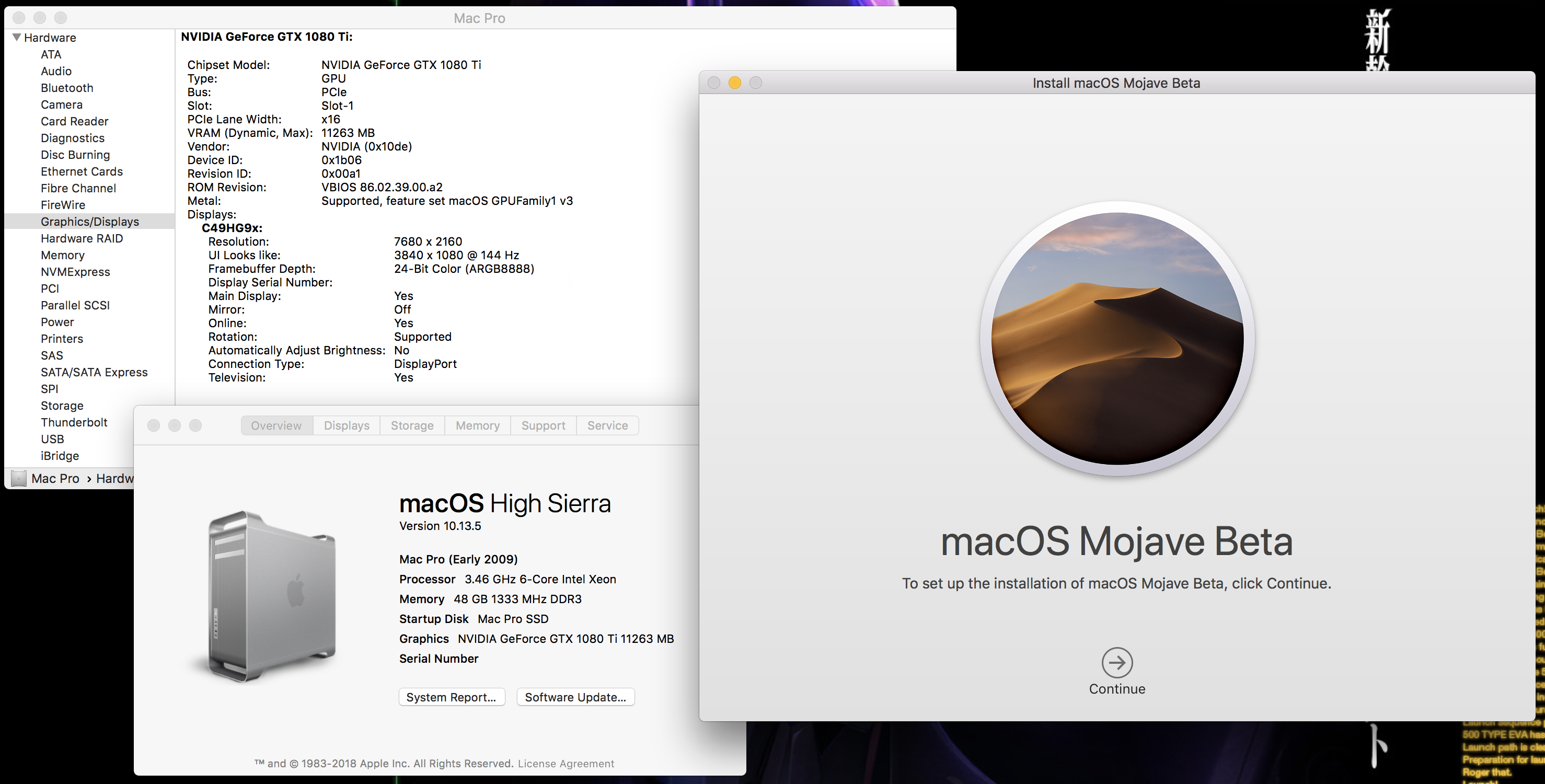Open the Service tab

(607, 425)
